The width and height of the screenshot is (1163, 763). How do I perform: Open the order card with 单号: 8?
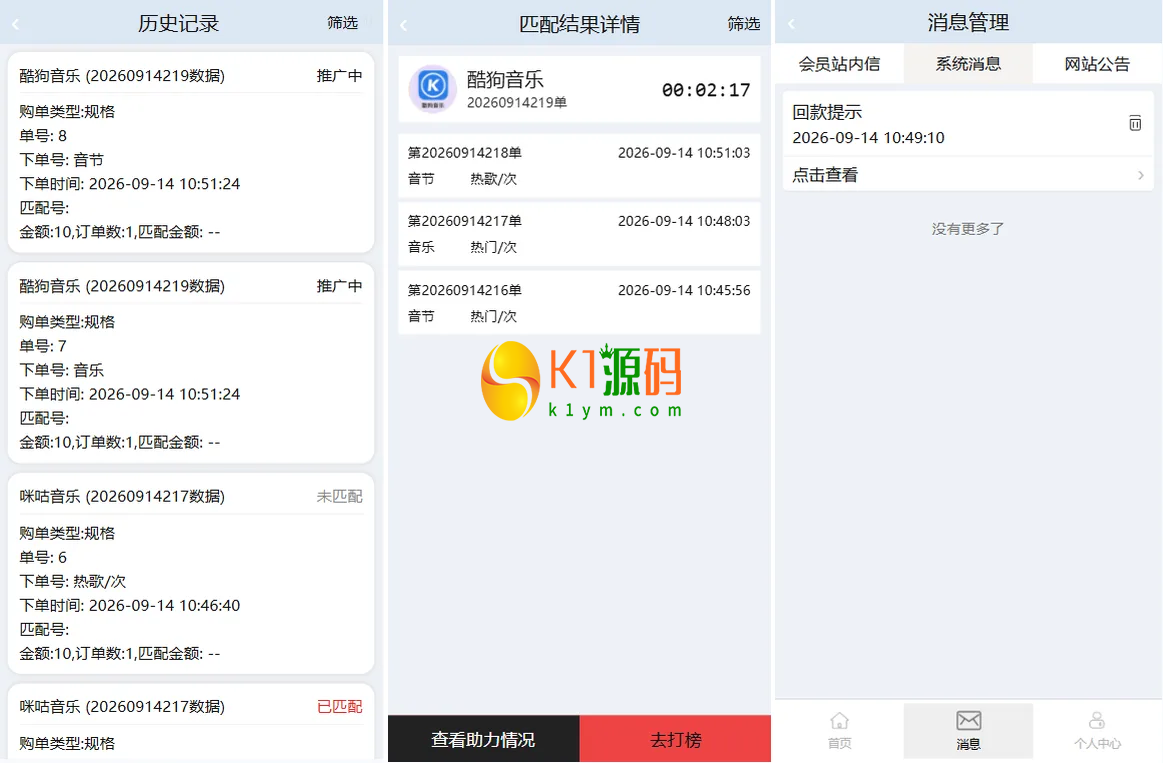191,153
